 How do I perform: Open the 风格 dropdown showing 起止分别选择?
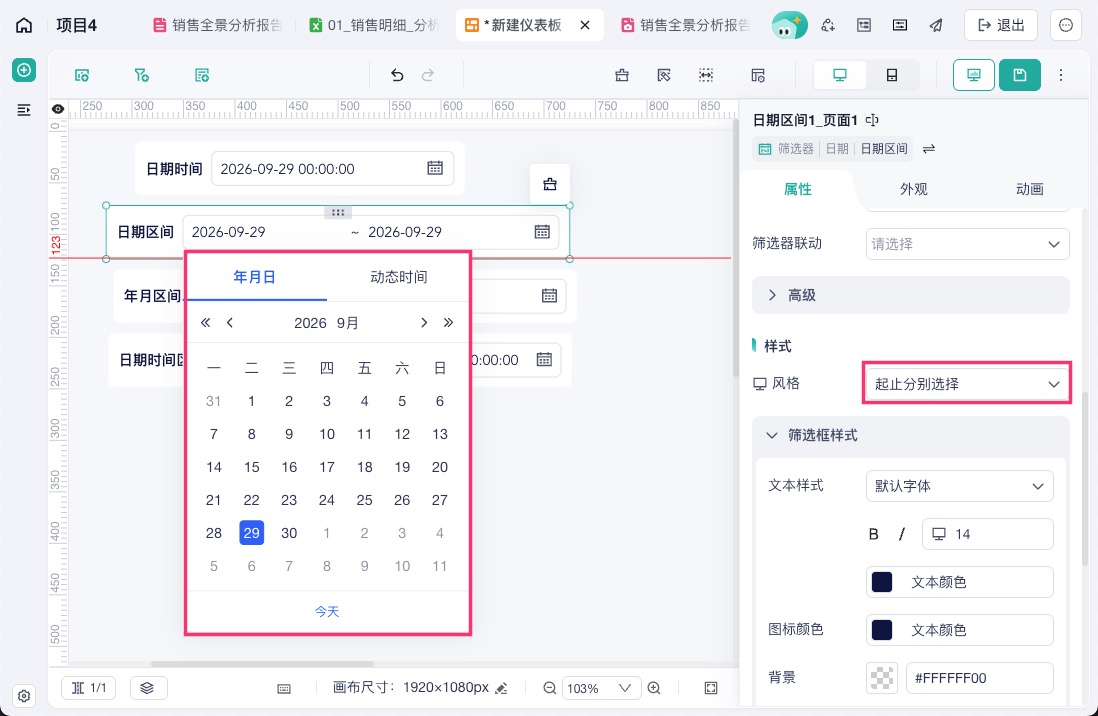pos(966,383)
